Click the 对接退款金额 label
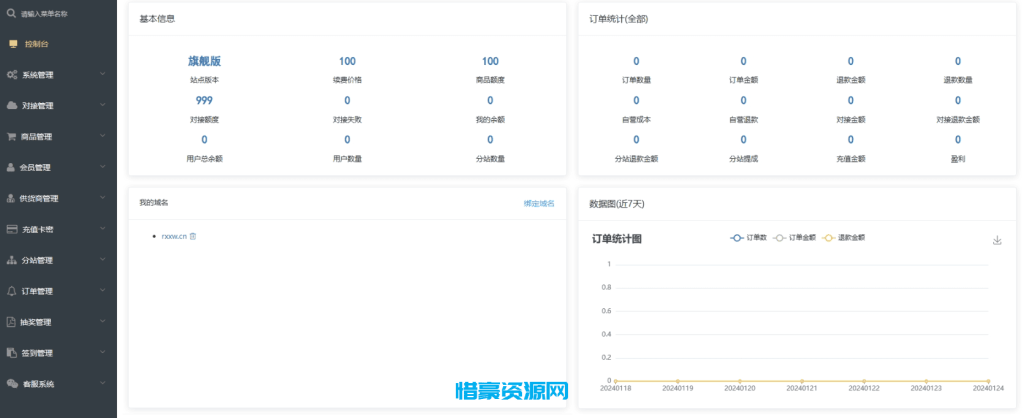The width and height of the screenshot is (1024, 418). [958, 120]
